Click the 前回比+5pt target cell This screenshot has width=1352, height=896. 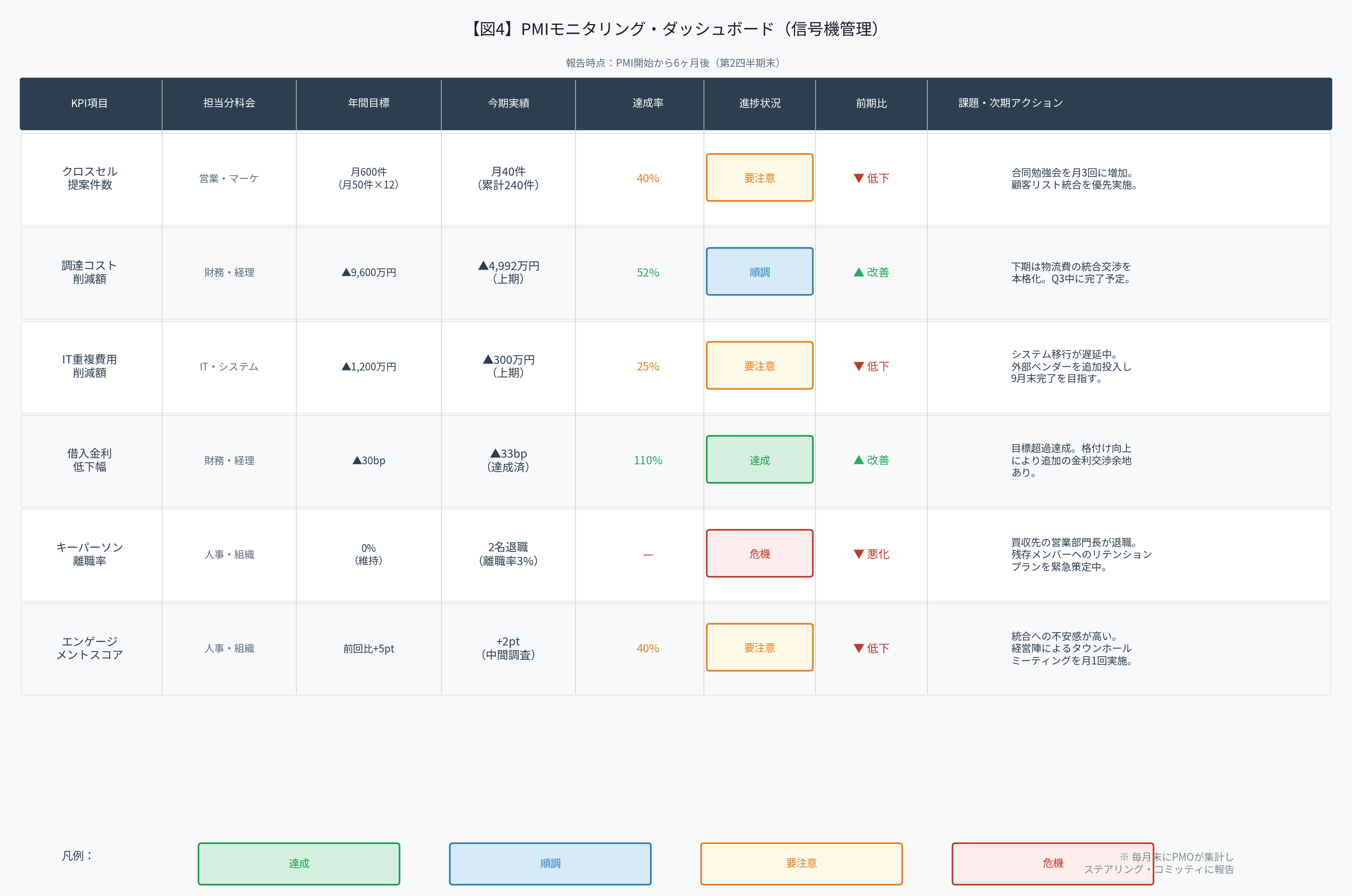coord(368,649)
